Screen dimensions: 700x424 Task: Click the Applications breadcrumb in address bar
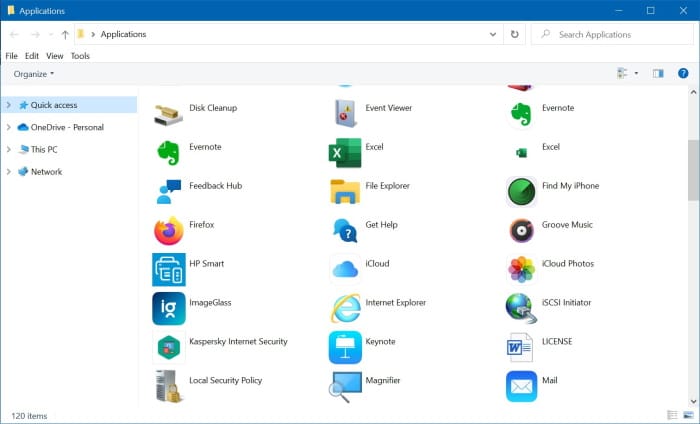pos(123,34)
